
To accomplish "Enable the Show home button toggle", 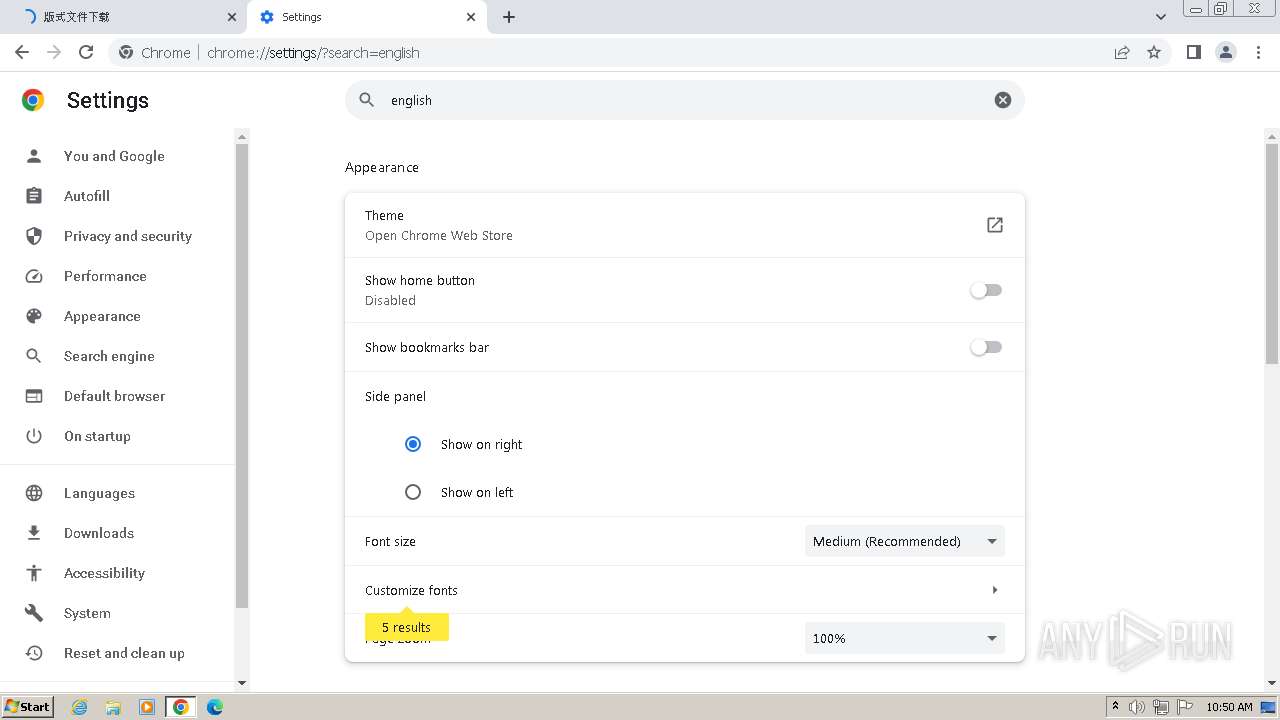I will [x=986, y=290].
